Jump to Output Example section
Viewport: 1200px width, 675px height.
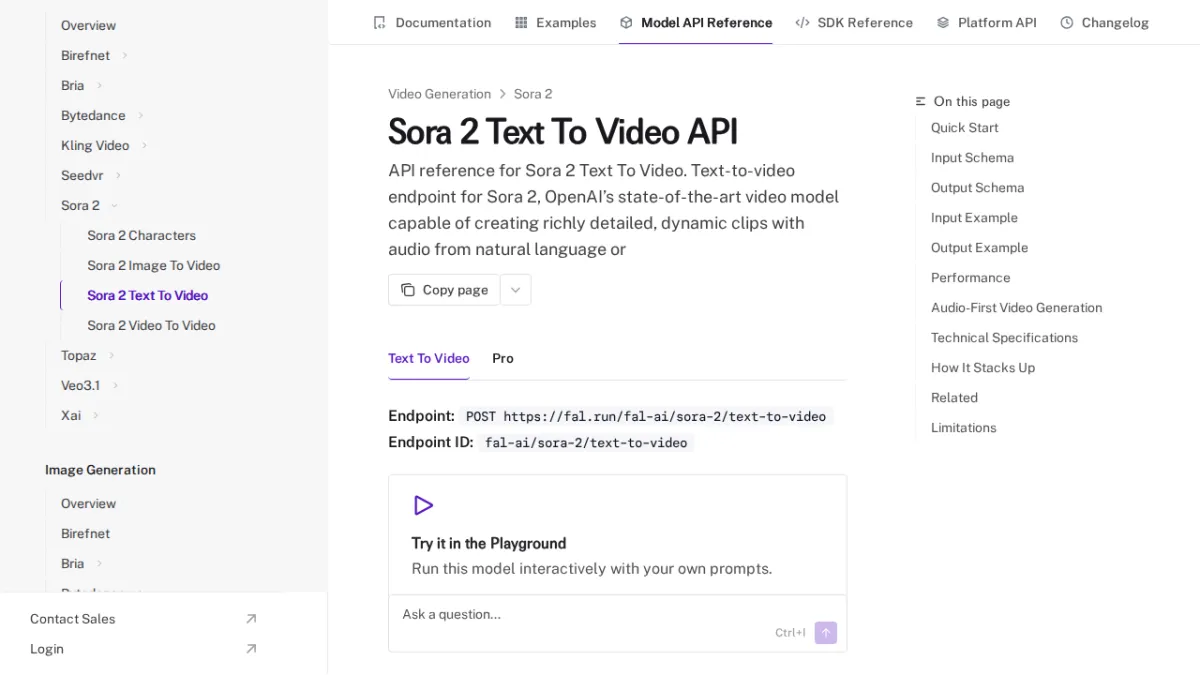pyautogui.click(x=979, y=247)
